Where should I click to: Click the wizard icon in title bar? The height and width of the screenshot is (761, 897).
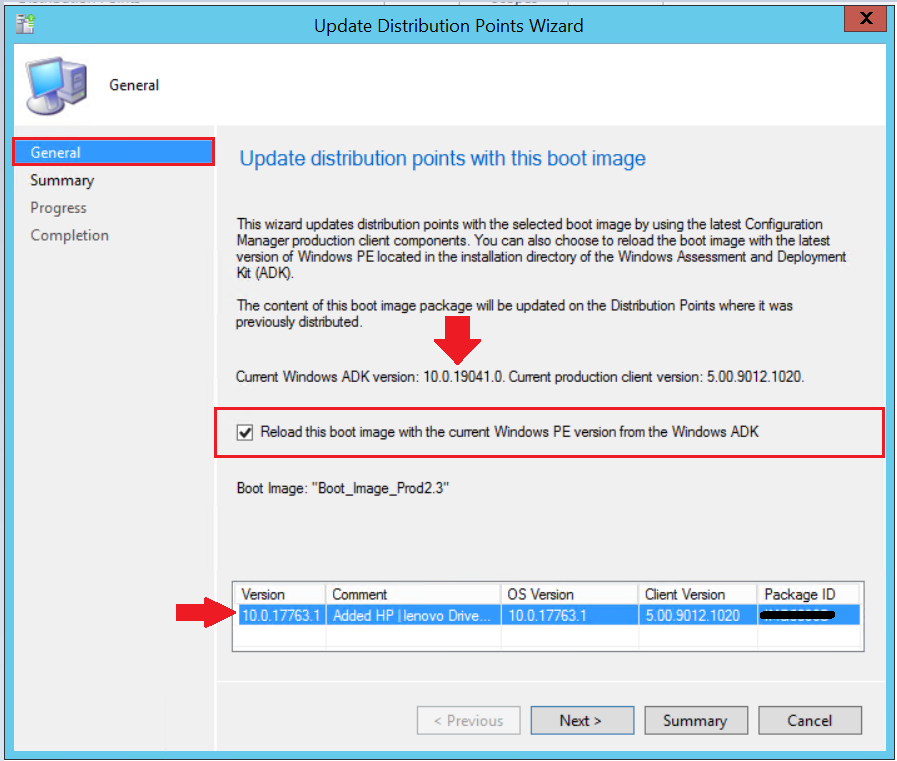click(26, 25)
